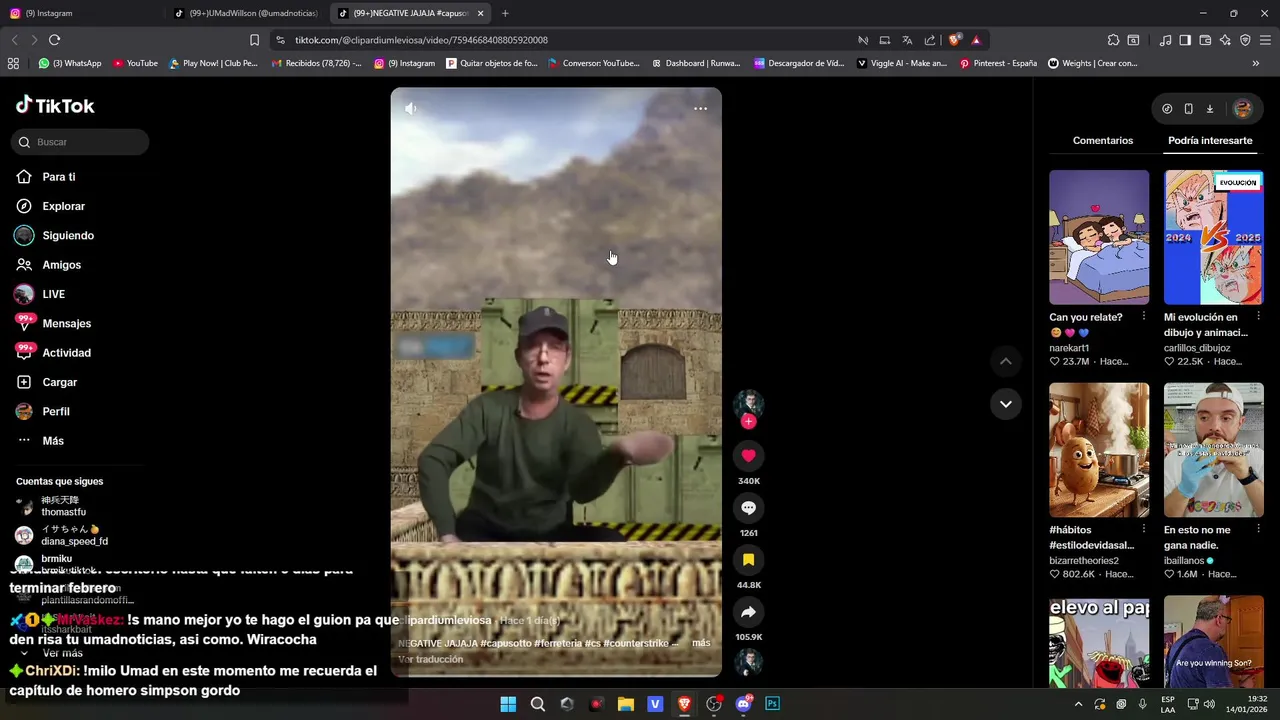
Task: Open the browser hamburger menu
Action: click(x=1265, y=40)
